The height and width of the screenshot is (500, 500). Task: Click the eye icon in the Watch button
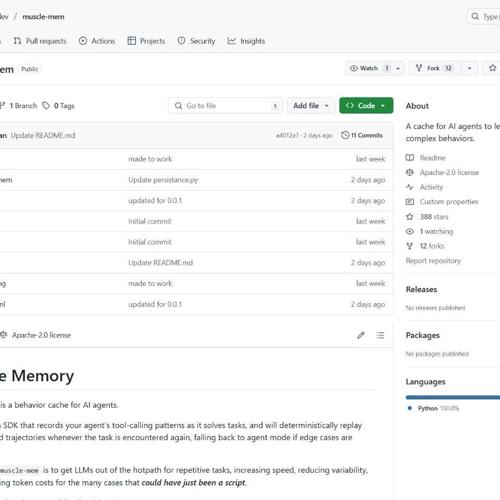354,68
